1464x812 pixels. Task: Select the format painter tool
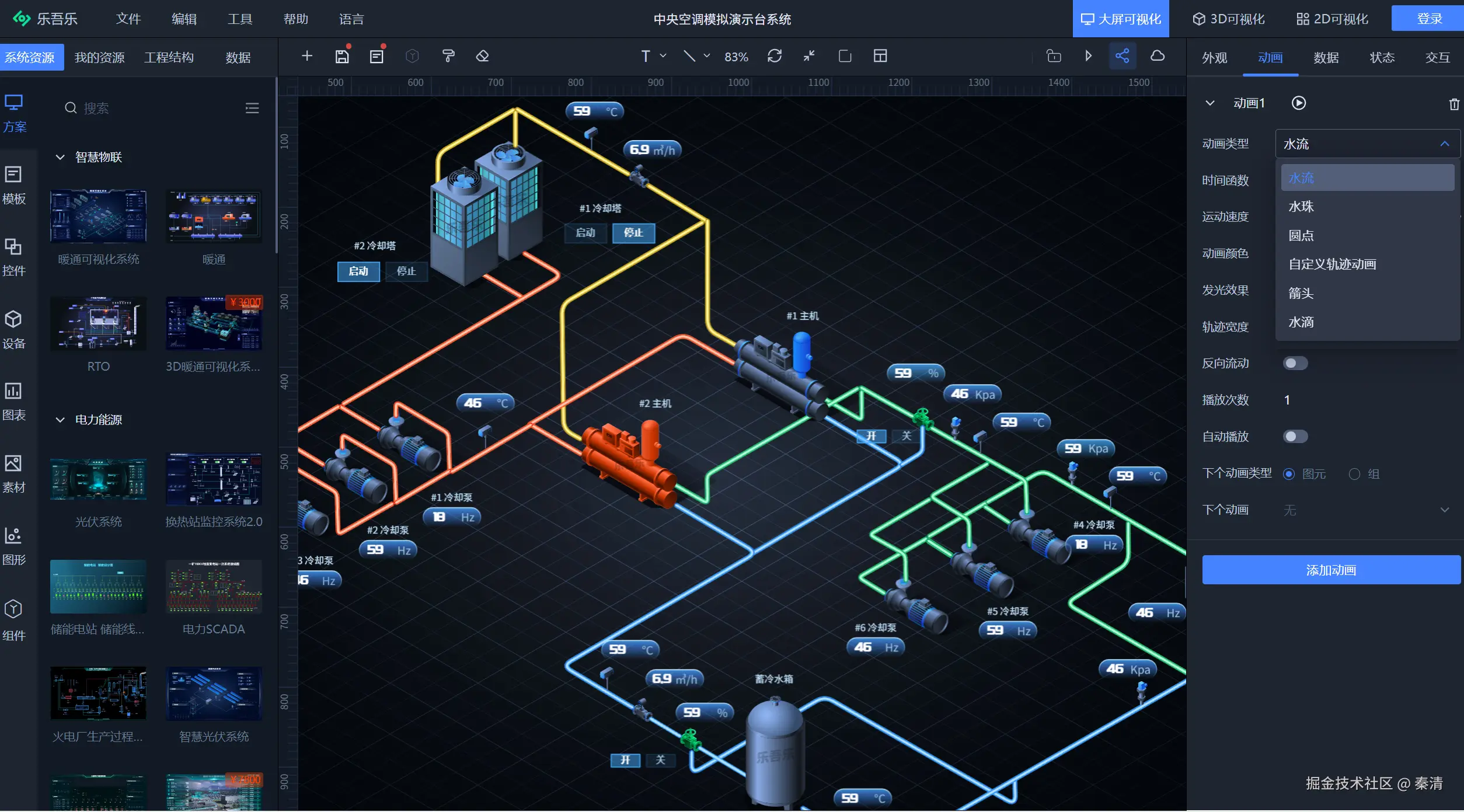pos(448,57)
